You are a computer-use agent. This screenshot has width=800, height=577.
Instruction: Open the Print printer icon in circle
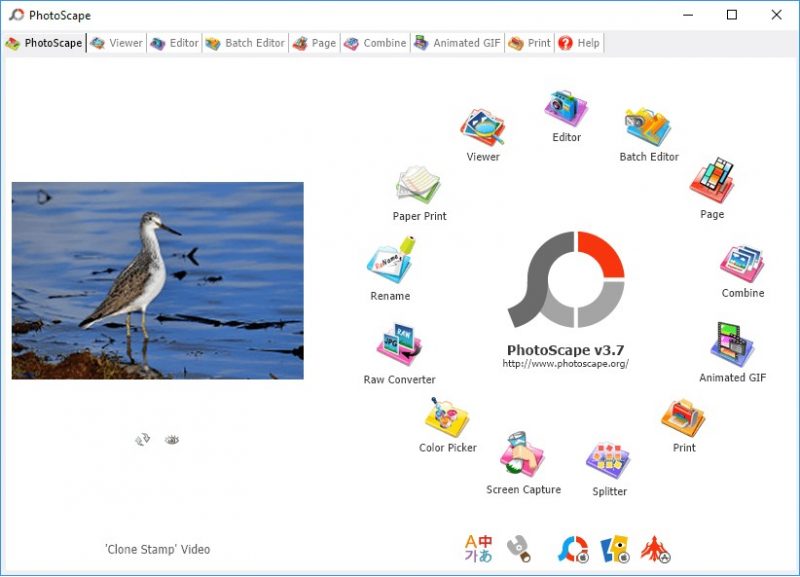click(683, 418)
